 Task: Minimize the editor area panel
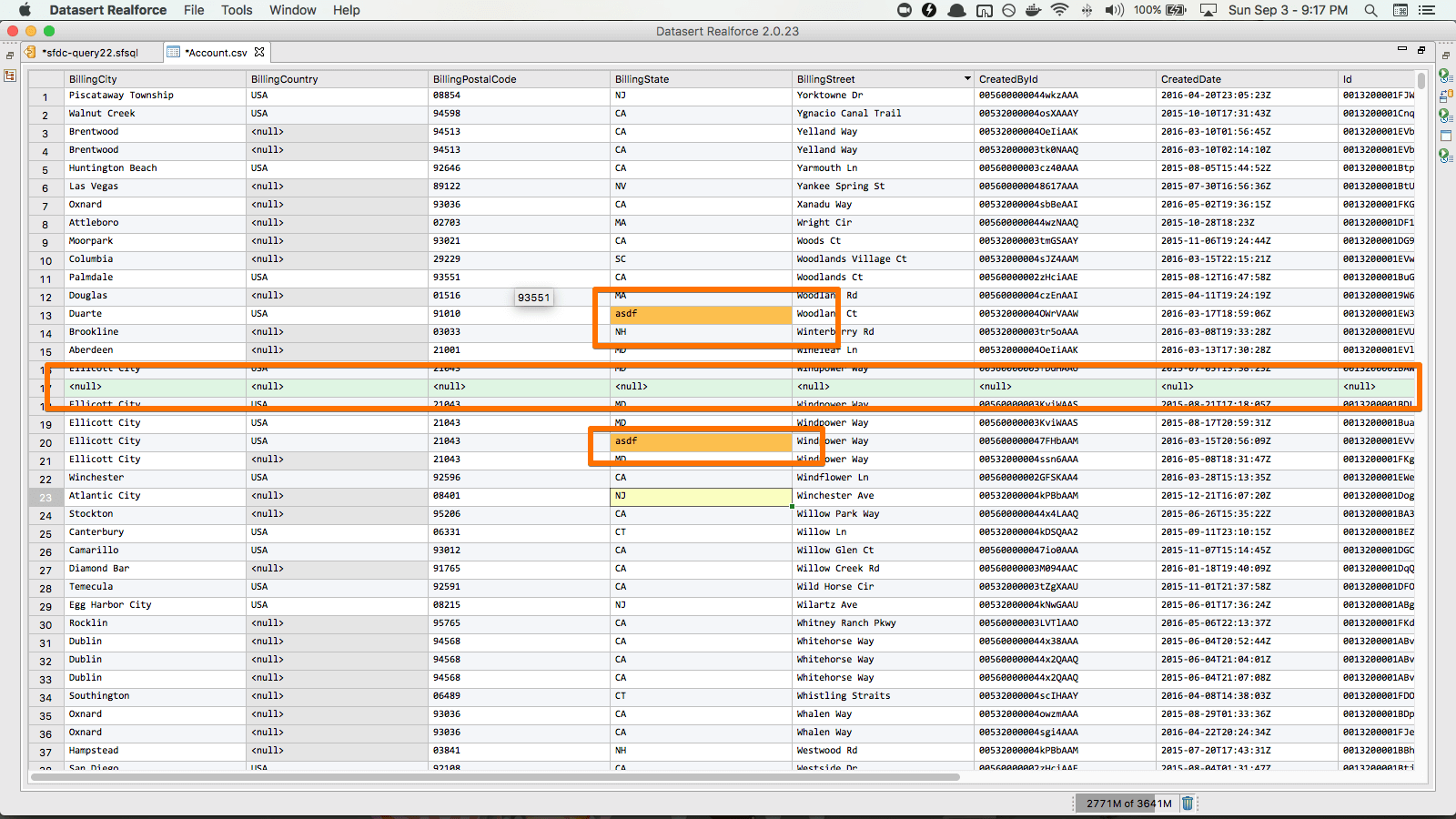click(x=1401, y=49)
